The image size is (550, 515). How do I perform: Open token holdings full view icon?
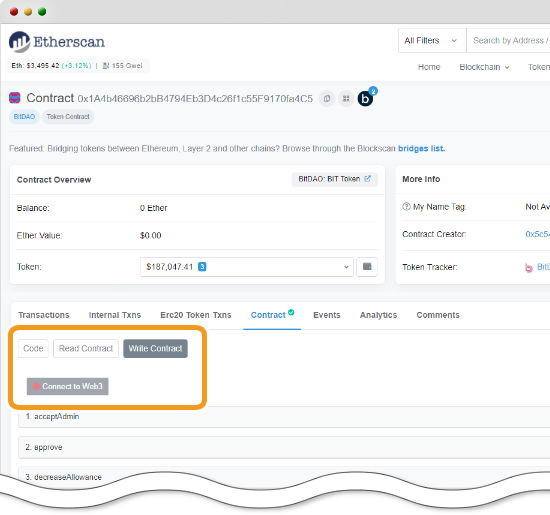(x=367, y=267)
